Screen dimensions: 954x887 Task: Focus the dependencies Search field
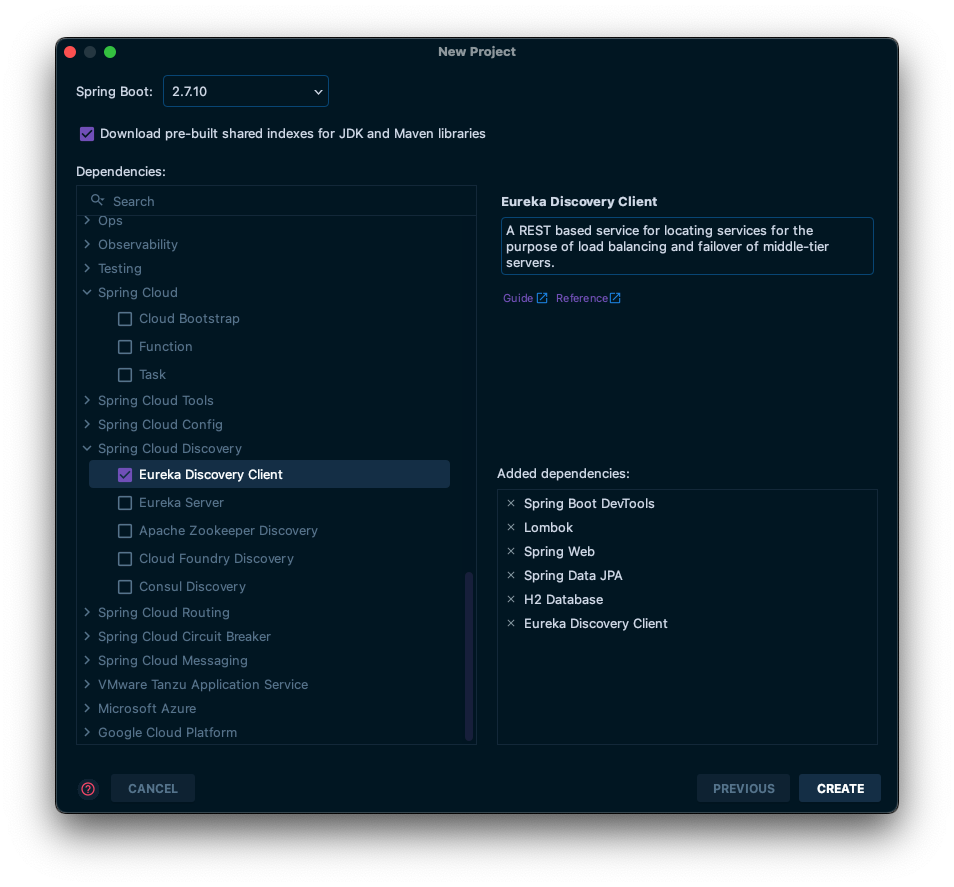point(276,201)
